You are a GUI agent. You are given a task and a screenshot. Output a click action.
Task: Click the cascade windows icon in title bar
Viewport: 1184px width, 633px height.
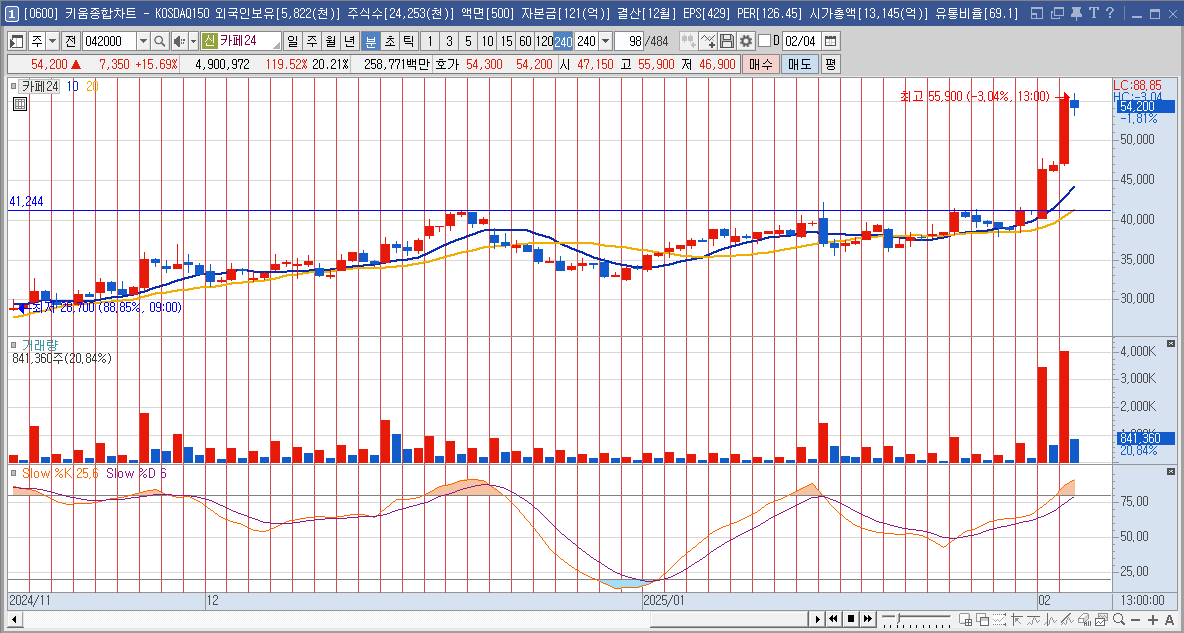tap(1056, 13)
